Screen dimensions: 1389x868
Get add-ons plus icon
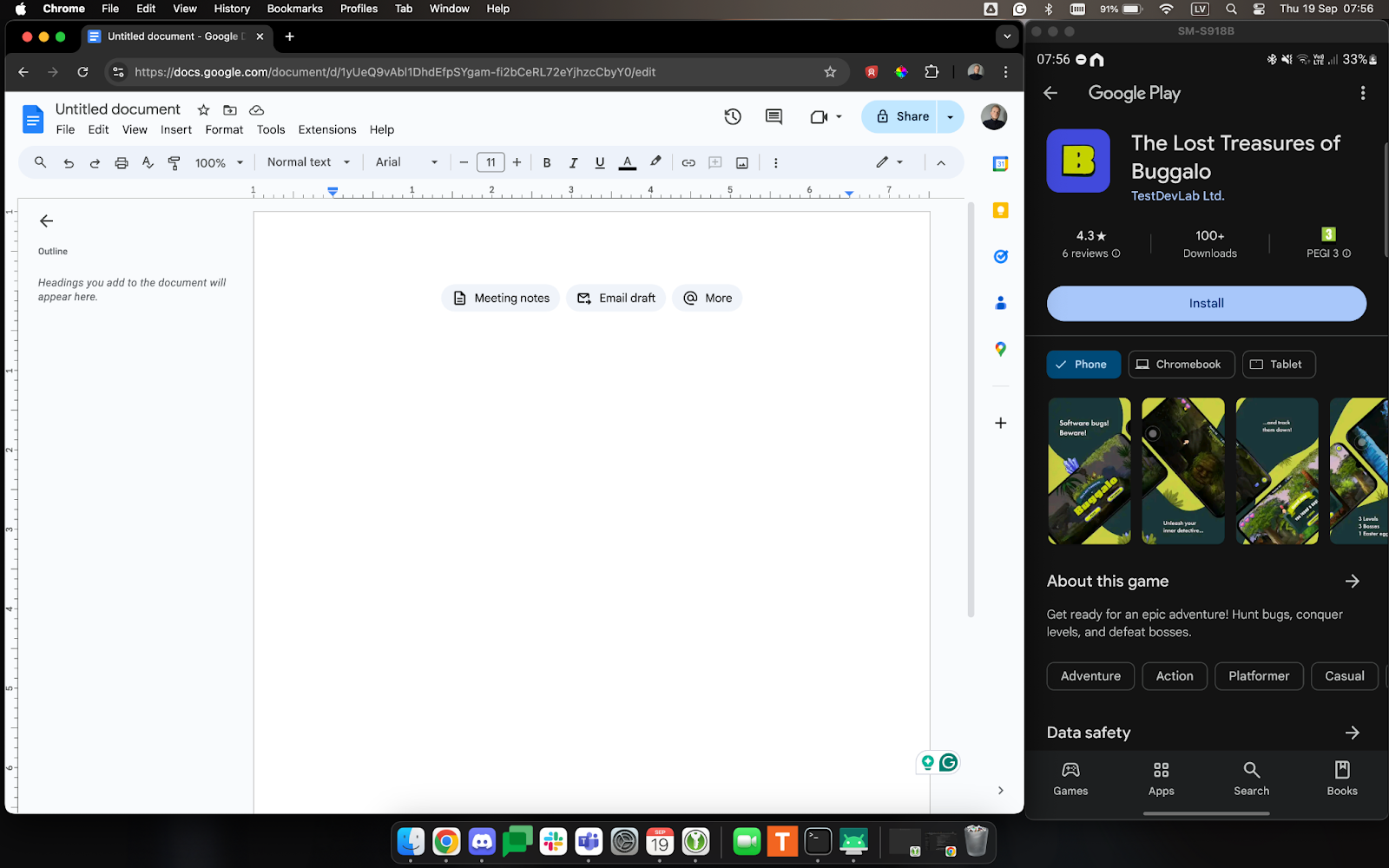click(1000, 423)
